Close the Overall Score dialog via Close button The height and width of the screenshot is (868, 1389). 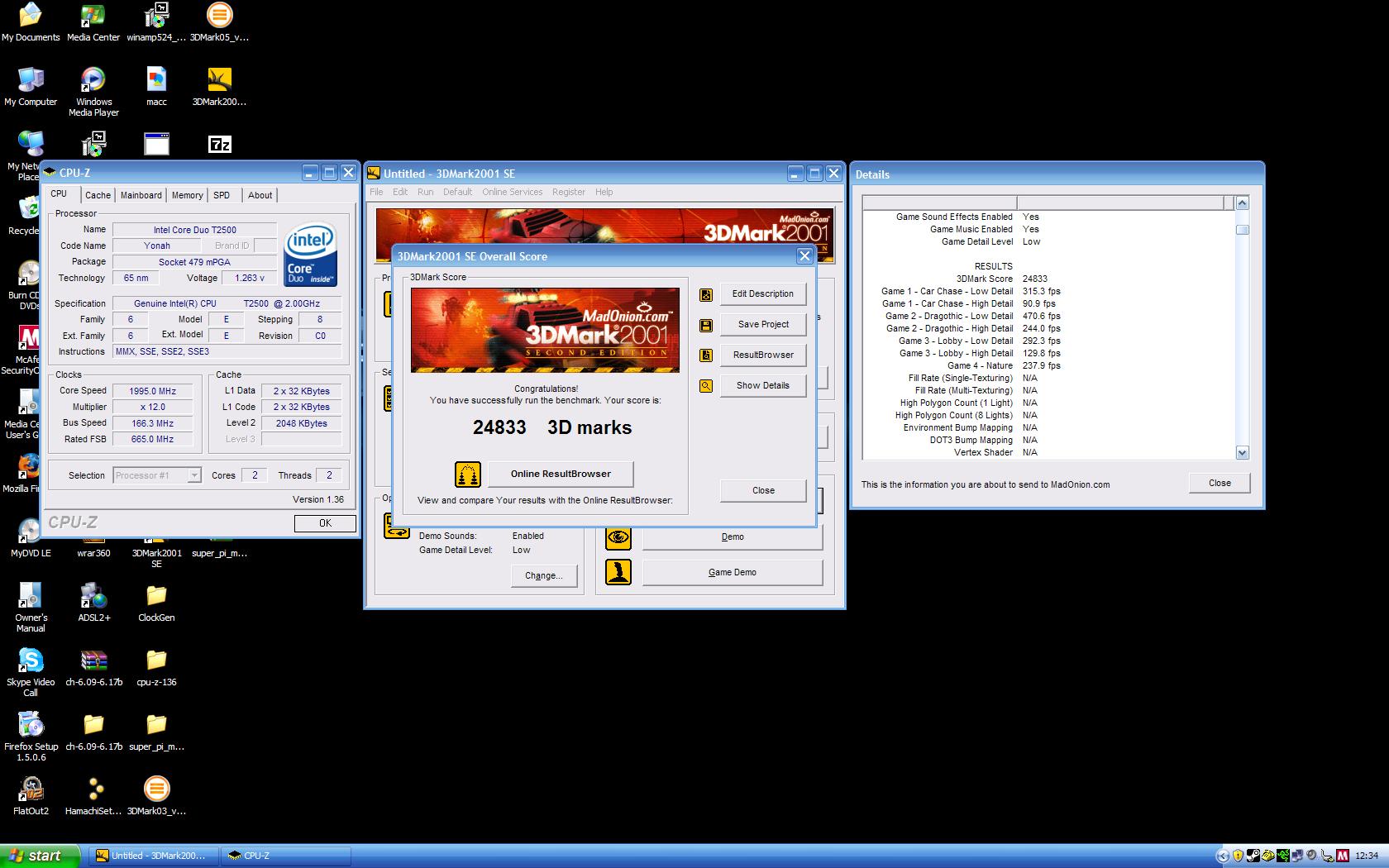click(x=763, y=491)
